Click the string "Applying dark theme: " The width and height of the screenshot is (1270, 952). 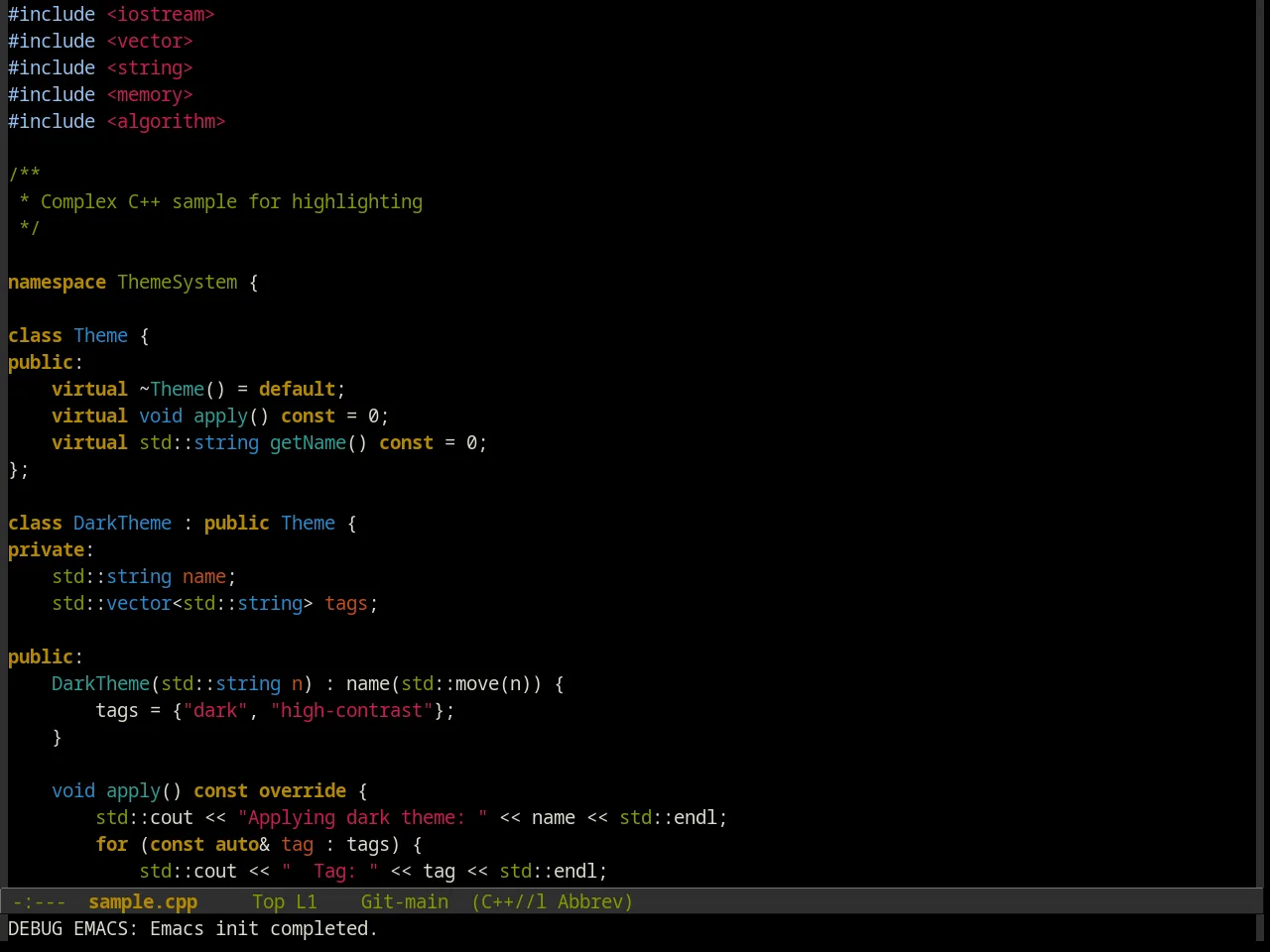point(362,817)
